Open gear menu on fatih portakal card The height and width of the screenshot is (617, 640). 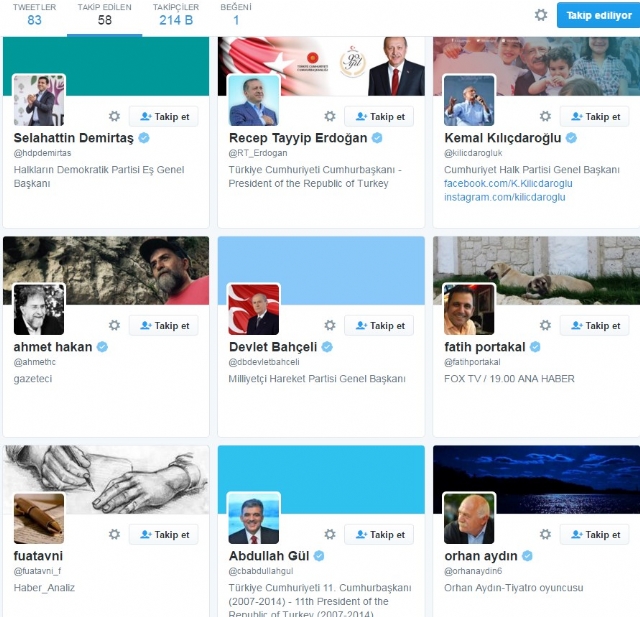point(545,325)
